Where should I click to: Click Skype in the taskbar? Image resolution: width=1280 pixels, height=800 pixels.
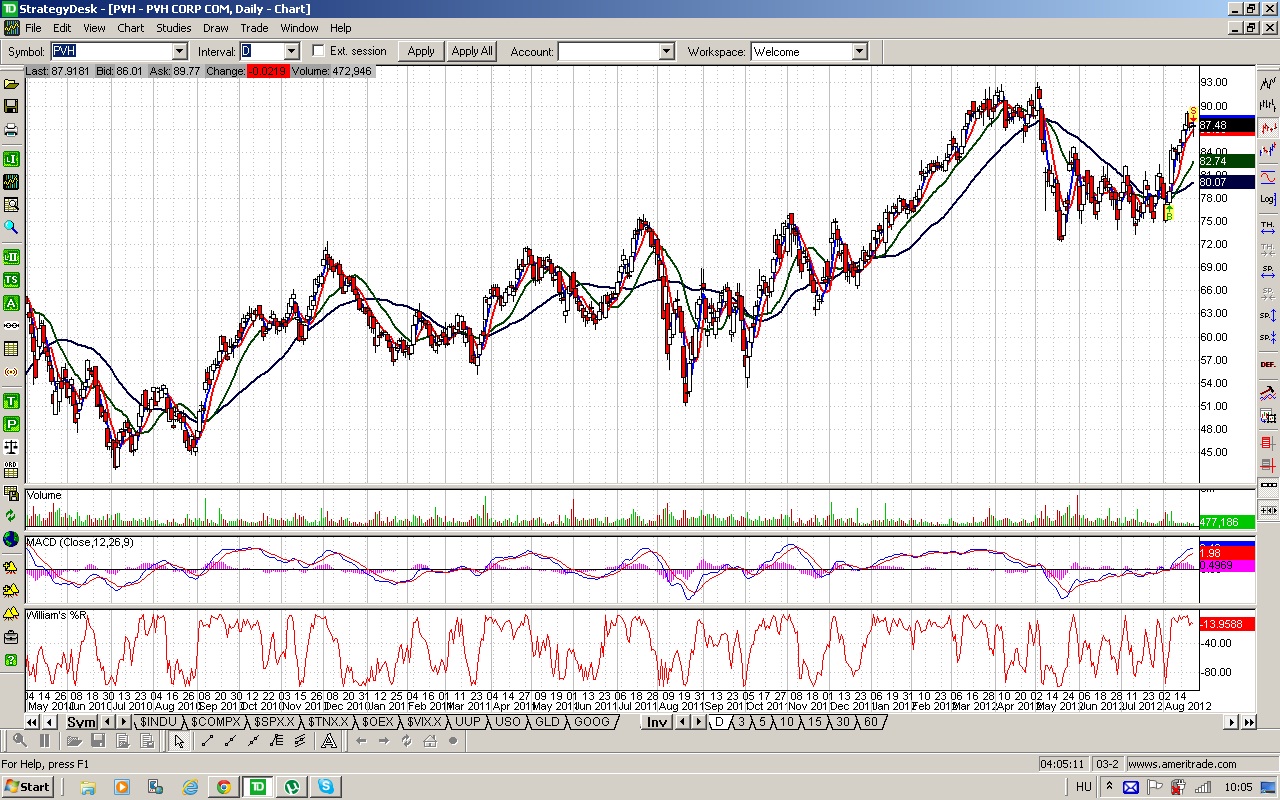point(326,787)
